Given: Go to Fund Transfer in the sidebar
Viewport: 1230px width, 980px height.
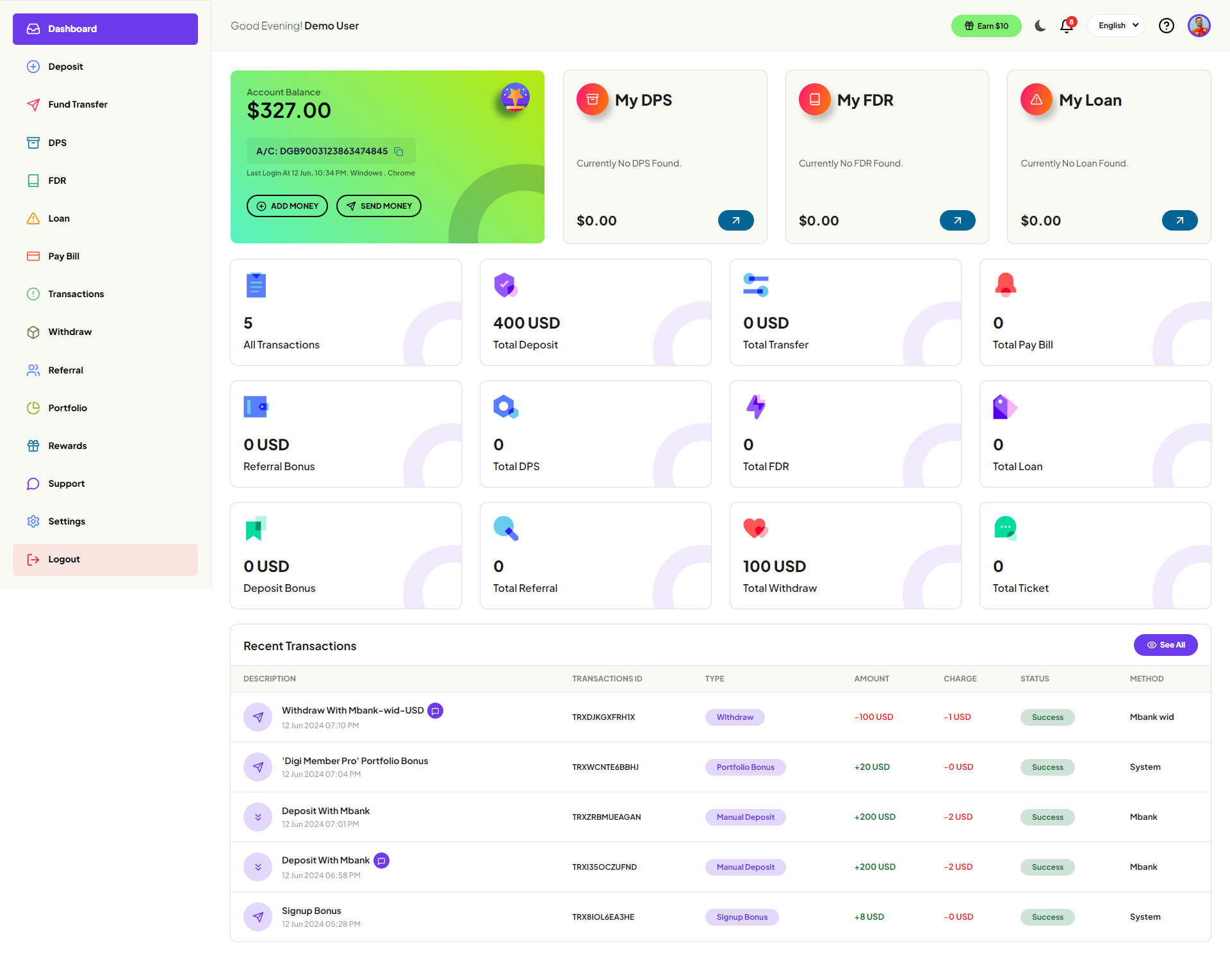Looking at the screenshot, I should [x=78, y=104].
